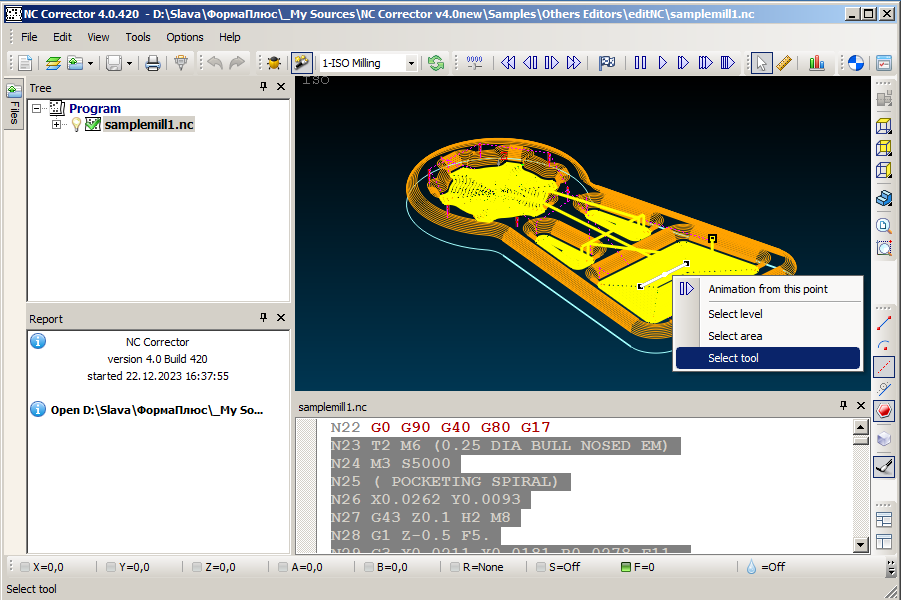Toggle the R=None status checkbox
The width and height of the screenshot is (901, 600).
point(455,567)
